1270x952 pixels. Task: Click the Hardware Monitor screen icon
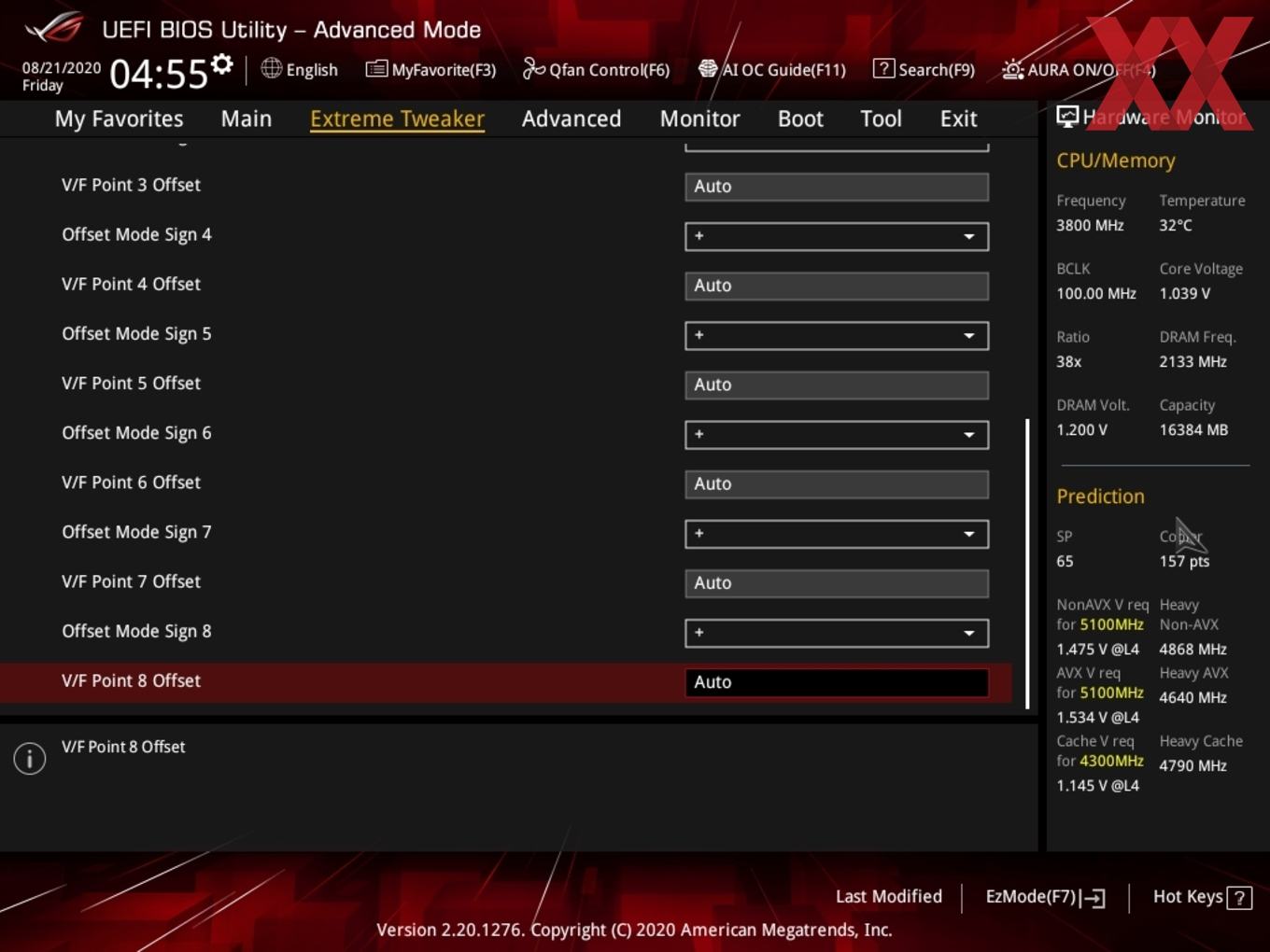(1067, 117)
